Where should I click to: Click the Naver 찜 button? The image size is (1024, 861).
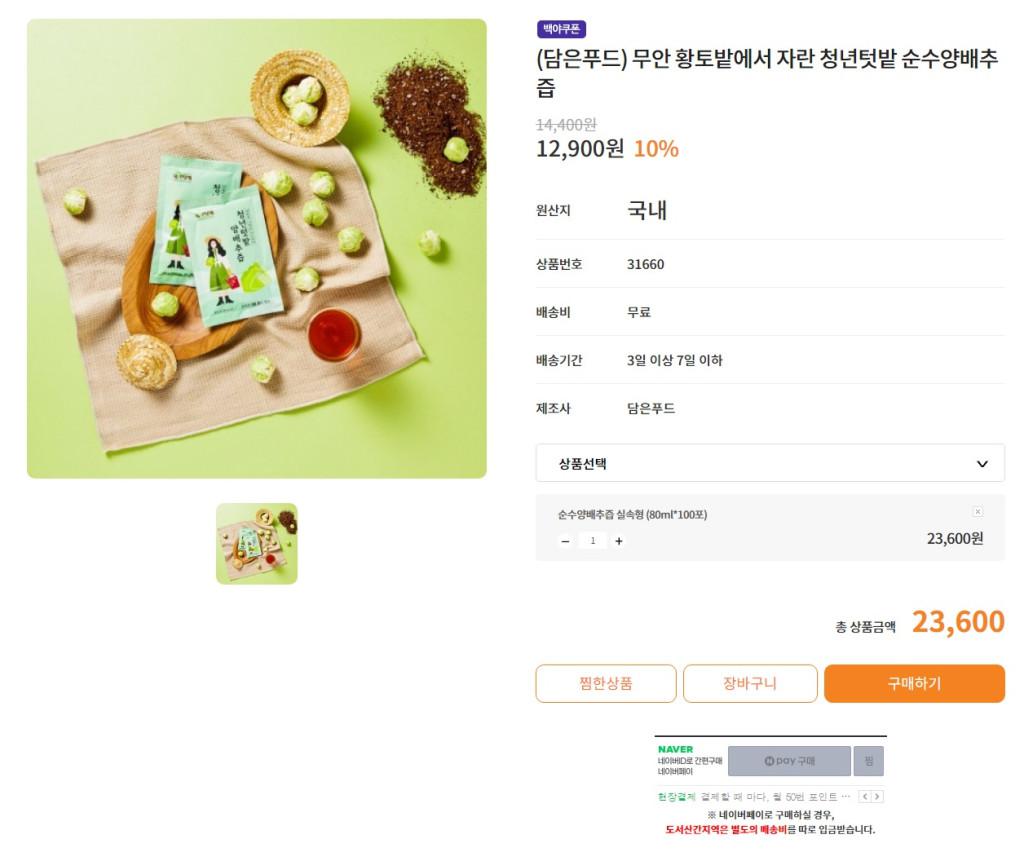pyautogui.click(x=868, y=761)
